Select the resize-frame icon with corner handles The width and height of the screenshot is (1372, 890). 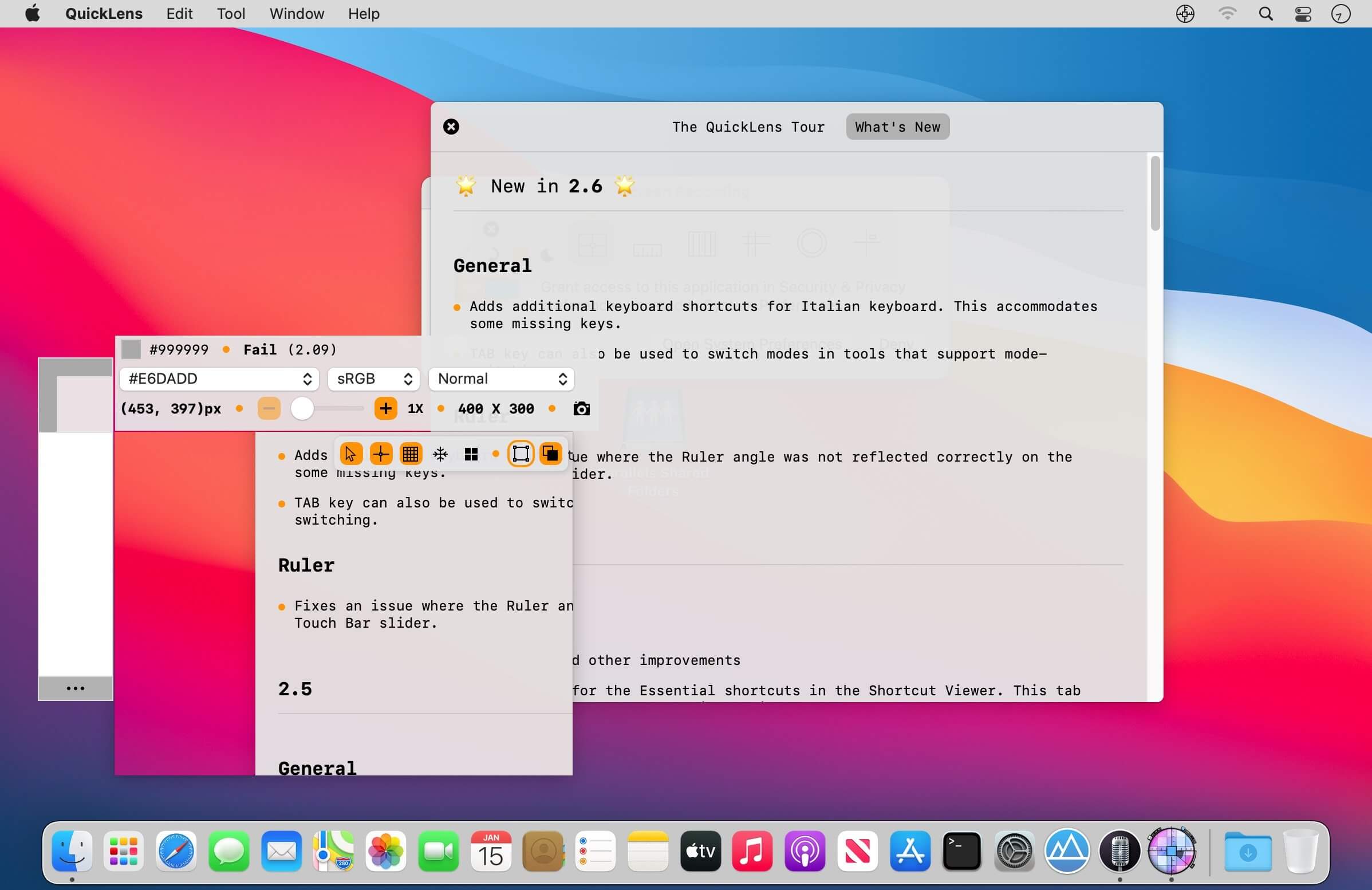[x=521, y=454]
